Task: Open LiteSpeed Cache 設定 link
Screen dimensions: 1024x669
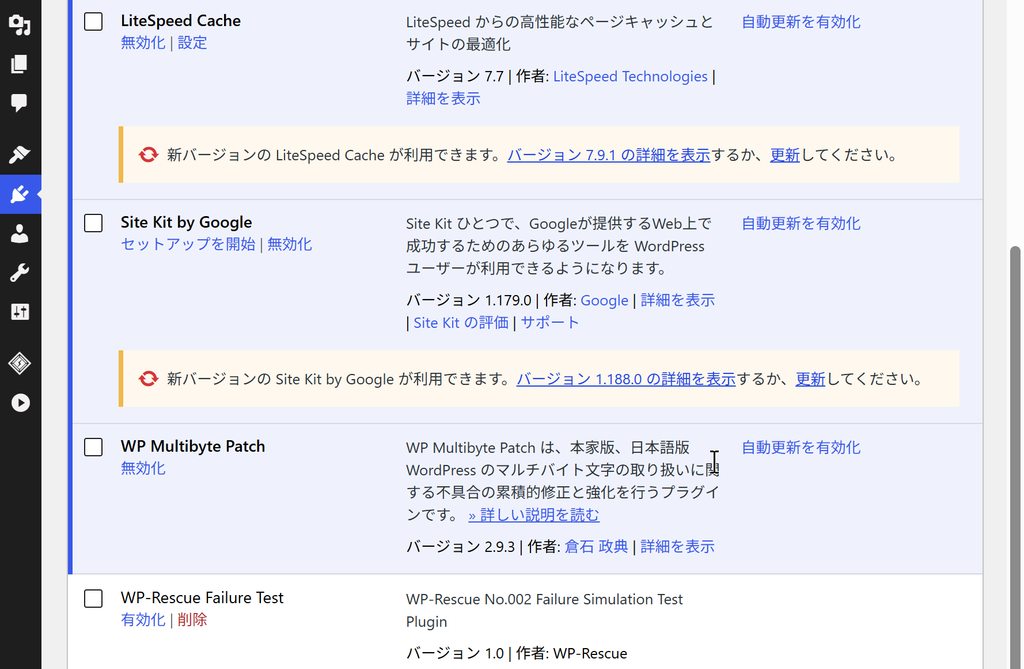Action: click(193, 43)
